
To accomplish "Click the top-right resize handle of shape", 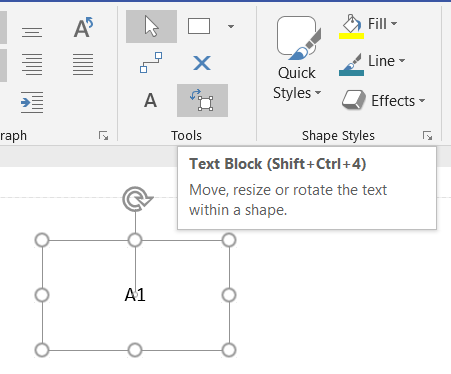I will 229,240.
